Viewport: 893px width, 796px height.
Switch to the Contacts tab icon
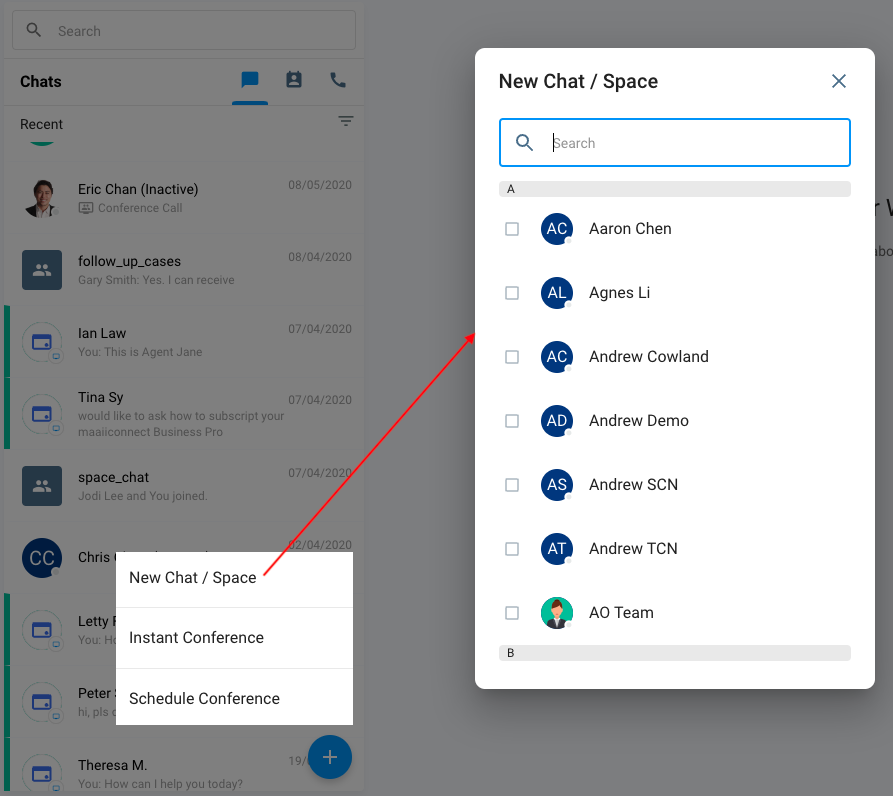294,80
